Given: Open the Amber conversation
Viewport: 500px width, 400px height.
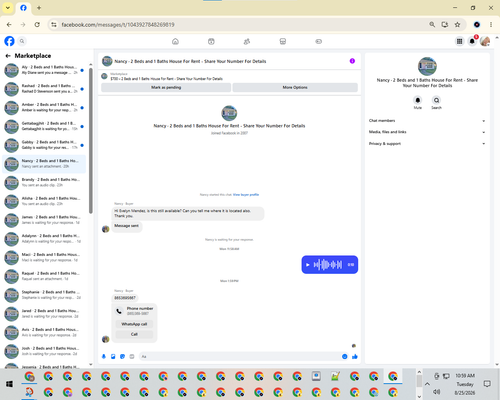Looking at the screenshot, I should point(44,107).
